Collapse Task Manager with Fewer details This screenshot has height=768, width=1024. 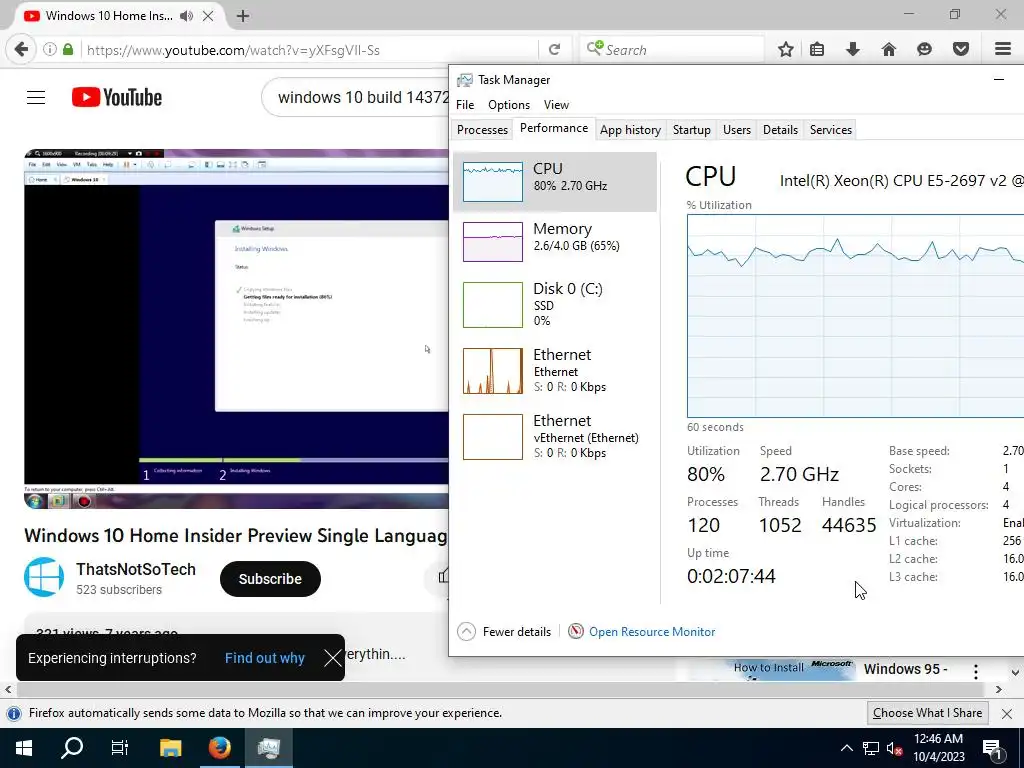point(504,632)
